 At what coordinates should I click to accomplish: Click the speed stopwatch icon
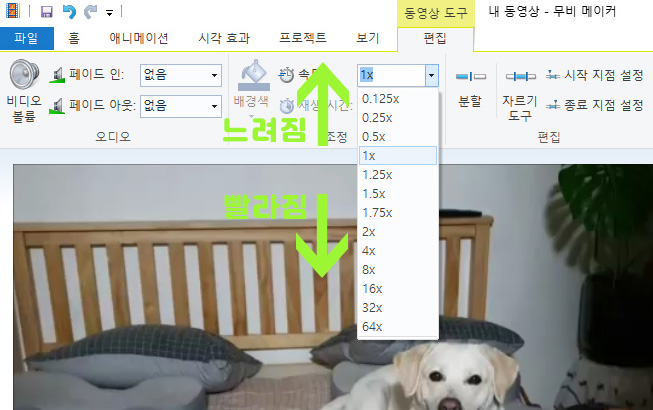click(x=286, y=75)
